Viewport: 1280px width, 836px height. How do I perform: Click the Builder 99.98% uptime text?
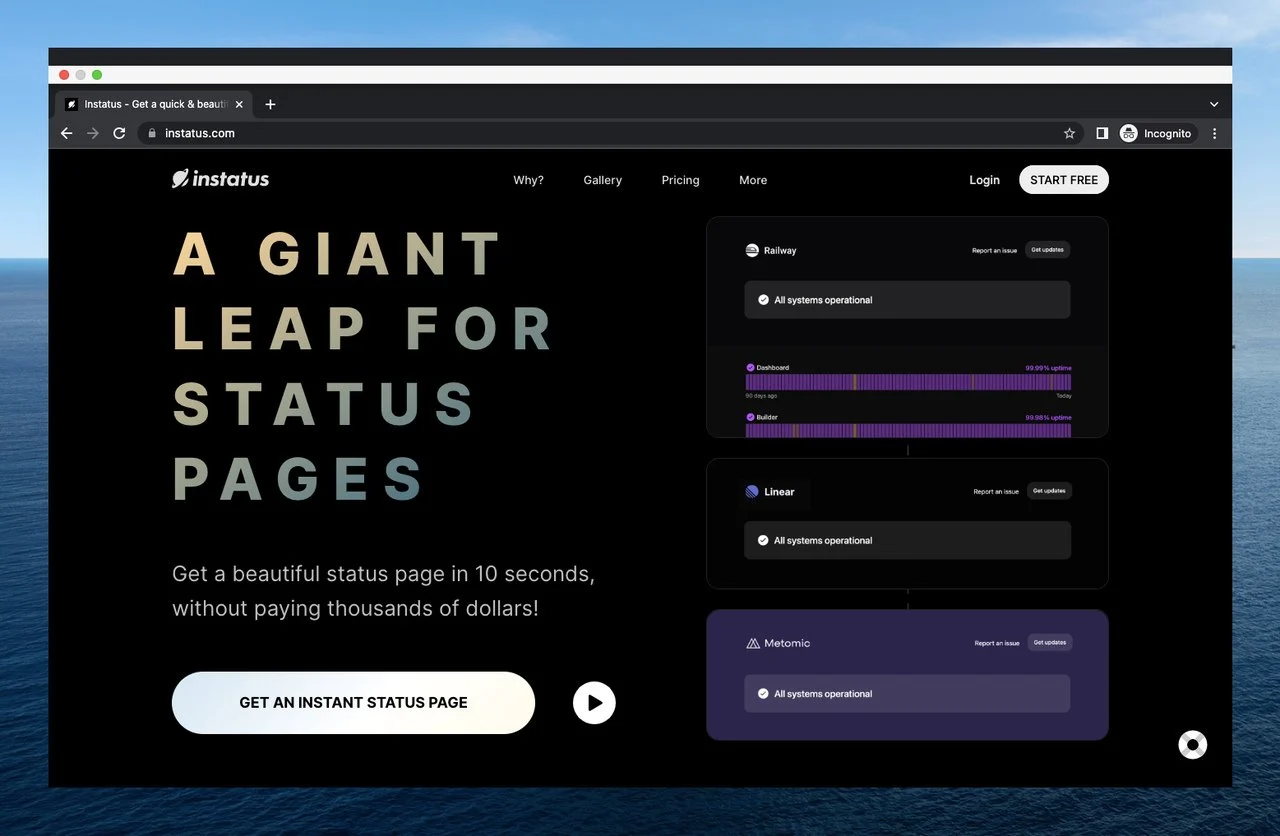pos(1048,418)
